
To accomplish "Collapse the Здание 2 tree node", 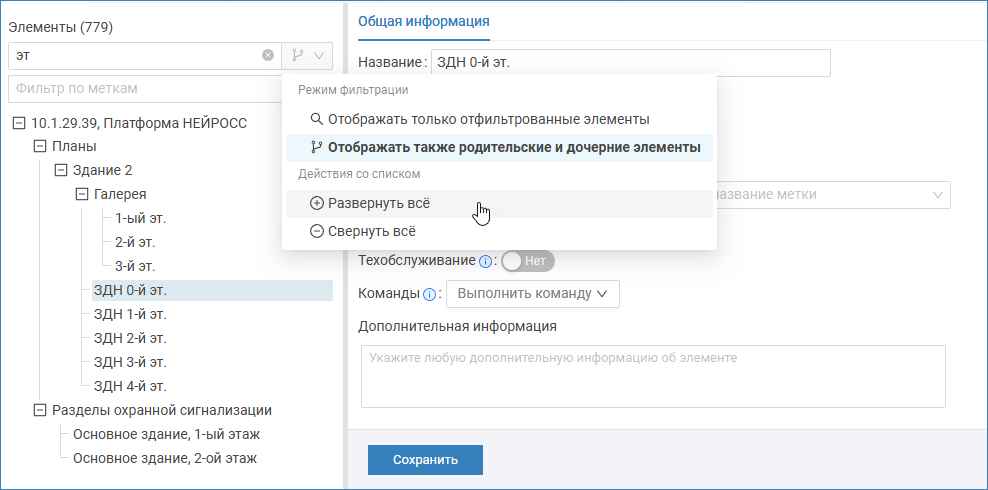I will [x=61, y=171].
